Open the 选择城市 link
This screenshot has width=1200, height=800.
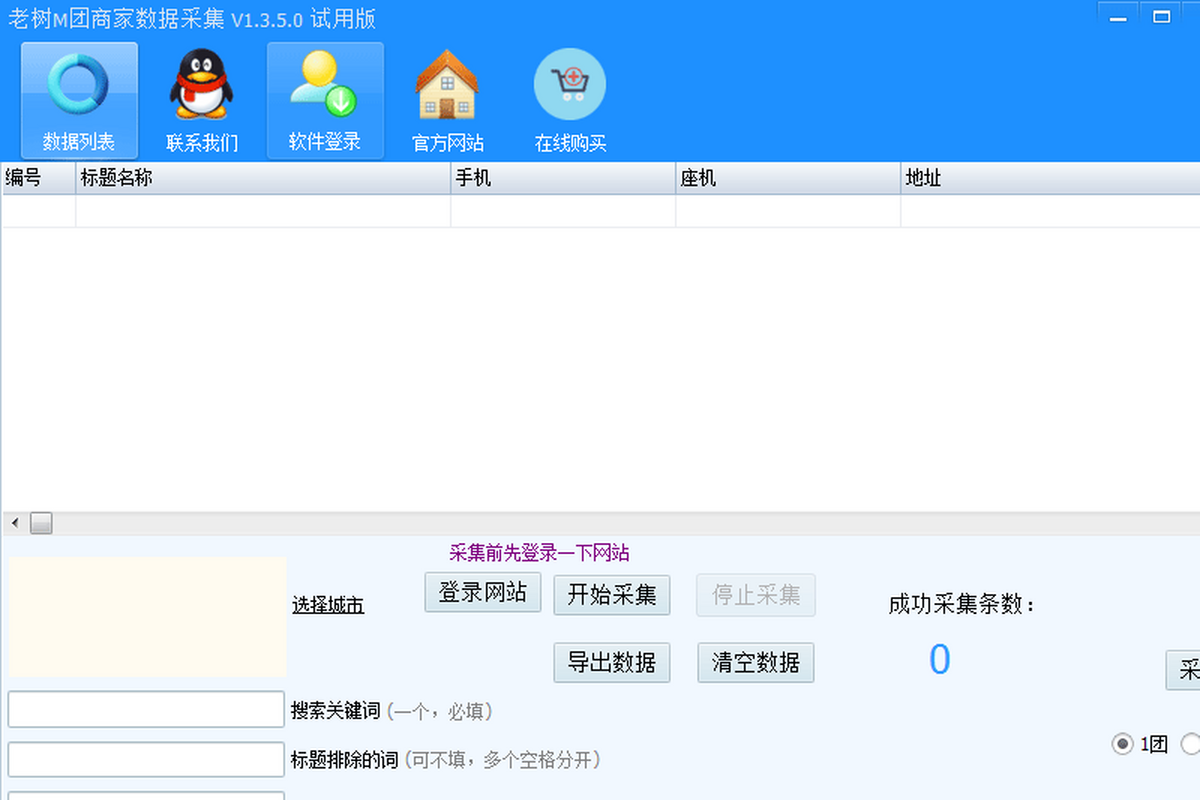(x=328, y=605)
